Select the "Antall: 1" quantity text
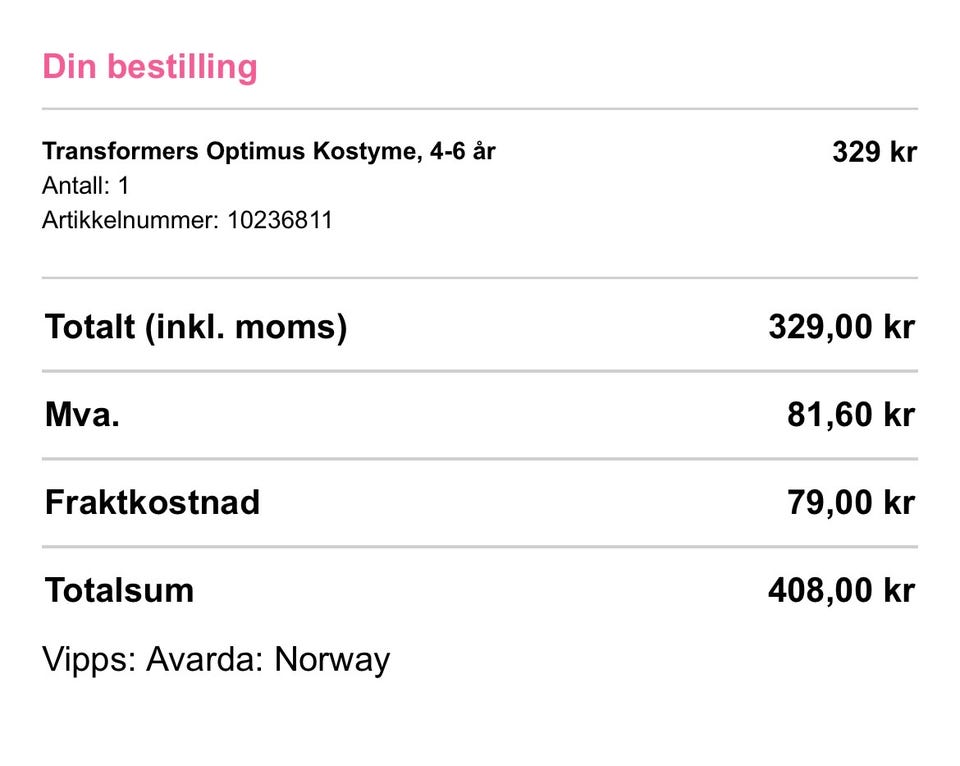This screenshot has width=960, height=766. 86,186
